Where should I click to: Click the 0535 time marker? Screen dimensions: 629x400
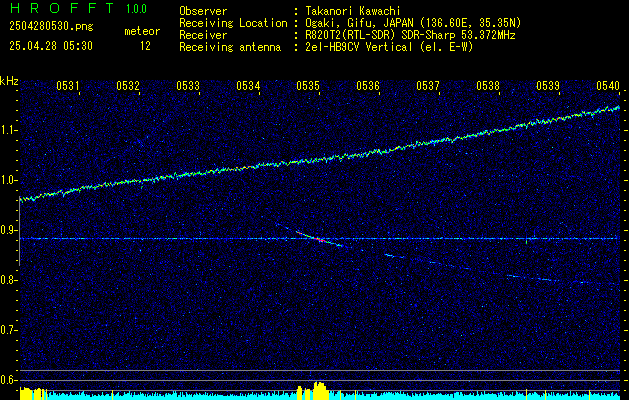point(308,85)
